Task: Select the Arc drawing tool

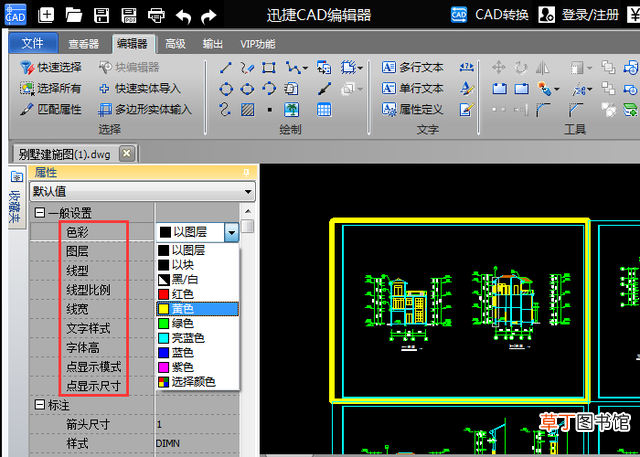Action: pyautogui.click(x=269, y=89)
